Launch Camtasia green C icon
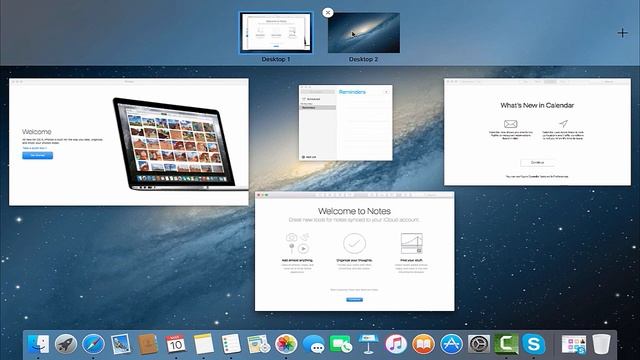This screenshot has height=360, width=640. pos(506,344)
